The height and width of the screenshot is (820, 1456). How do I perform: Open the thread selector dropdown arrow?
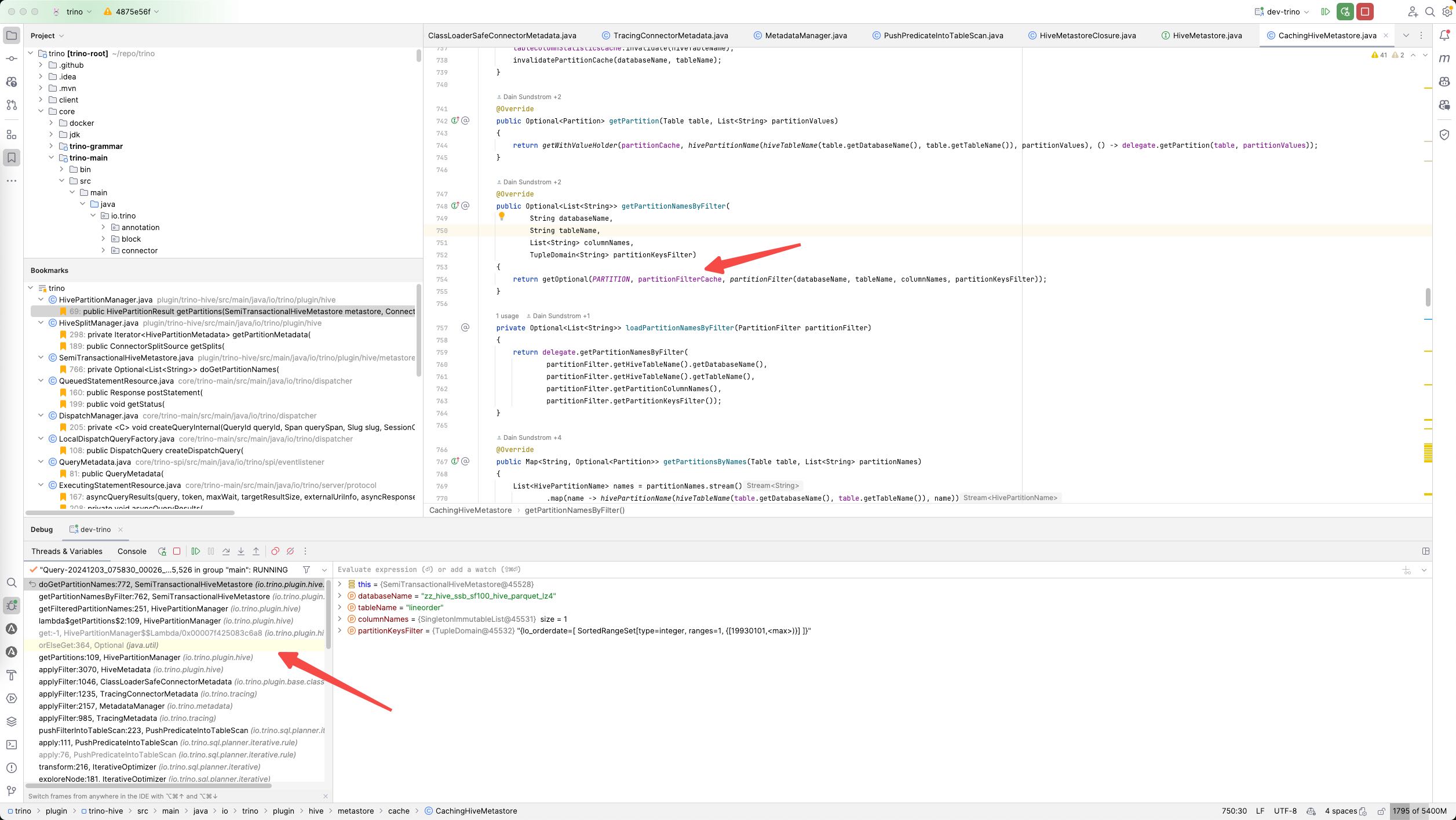click(324, 570)
